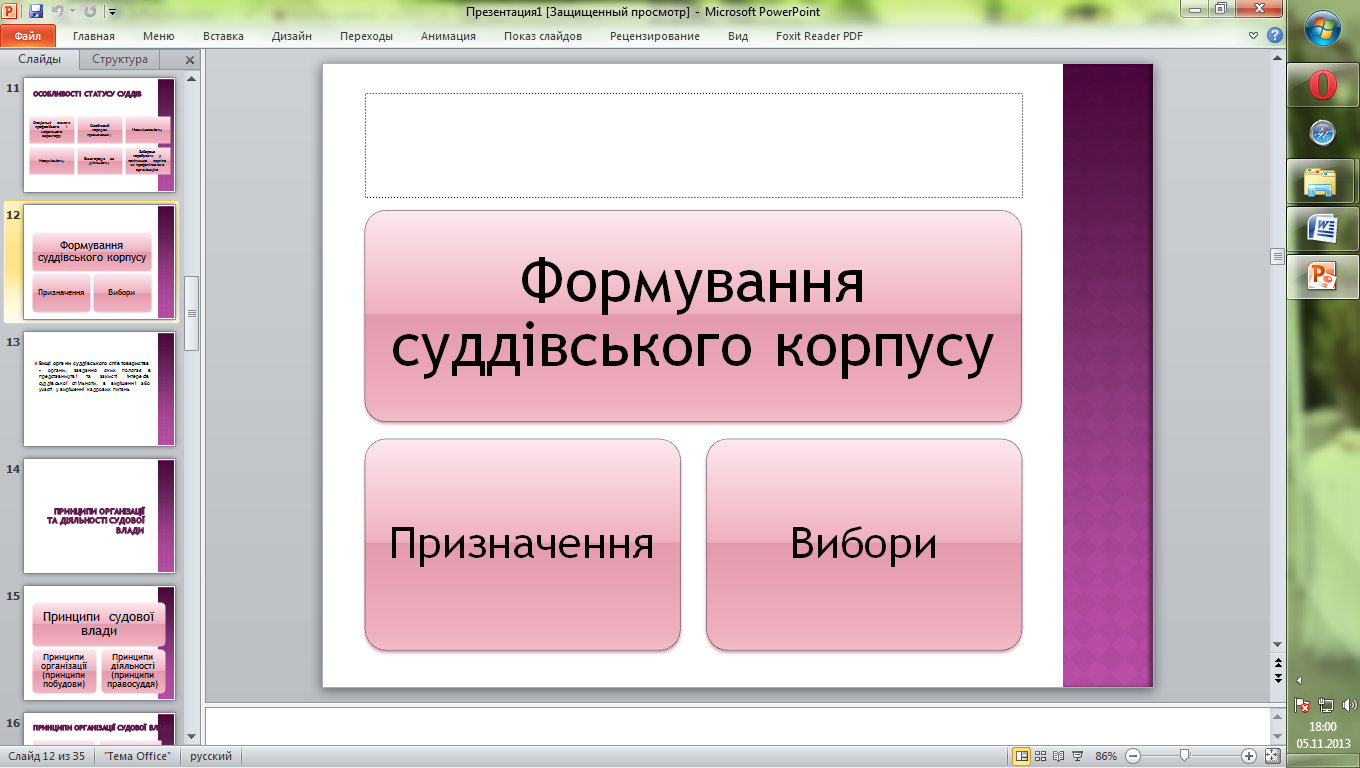Click the 86% zoom level button
The width and height of the screenshot is (1360, 768).
tap(1106, 756)
